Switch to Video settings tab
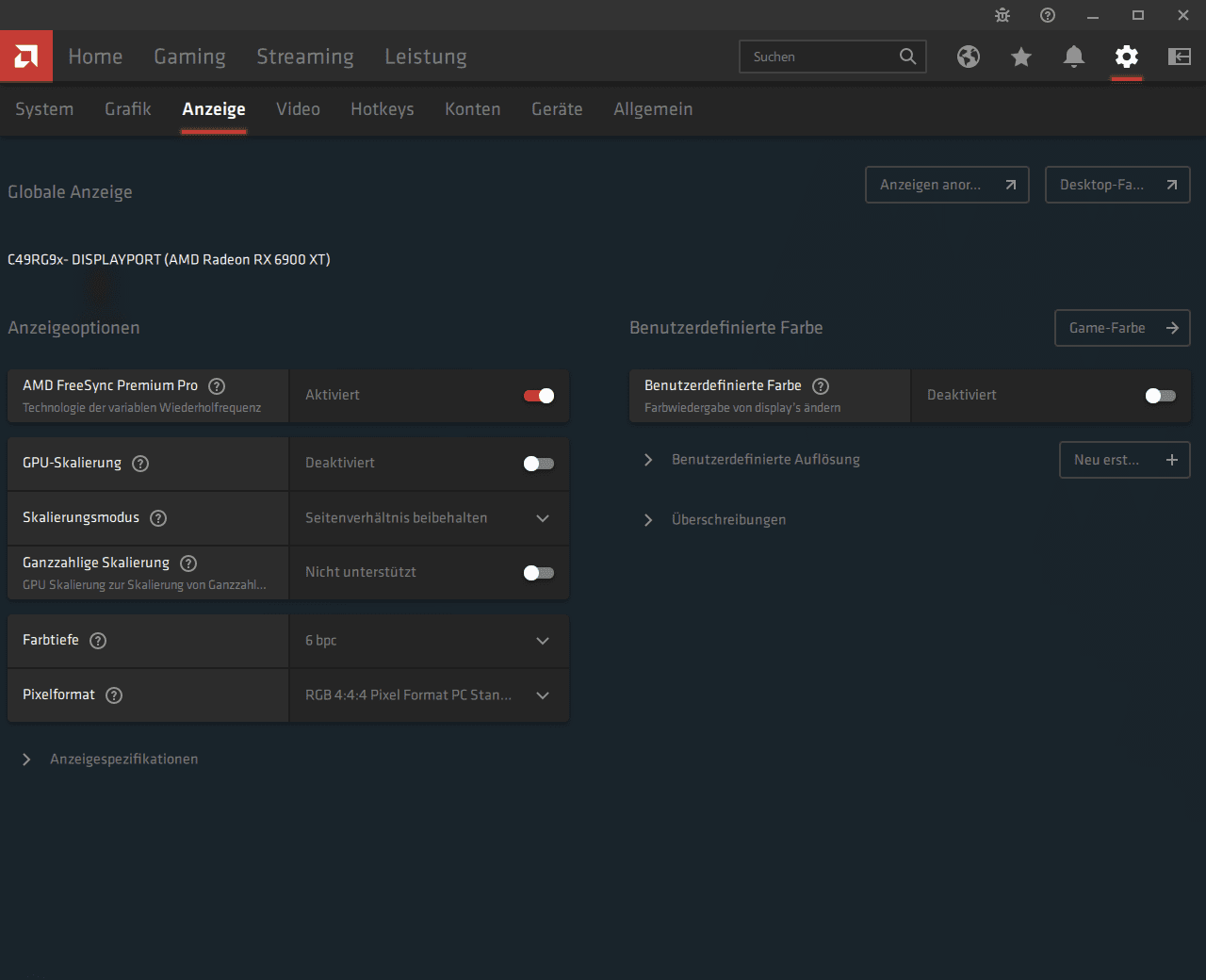The image size is (1206, 980). [298, 109]
